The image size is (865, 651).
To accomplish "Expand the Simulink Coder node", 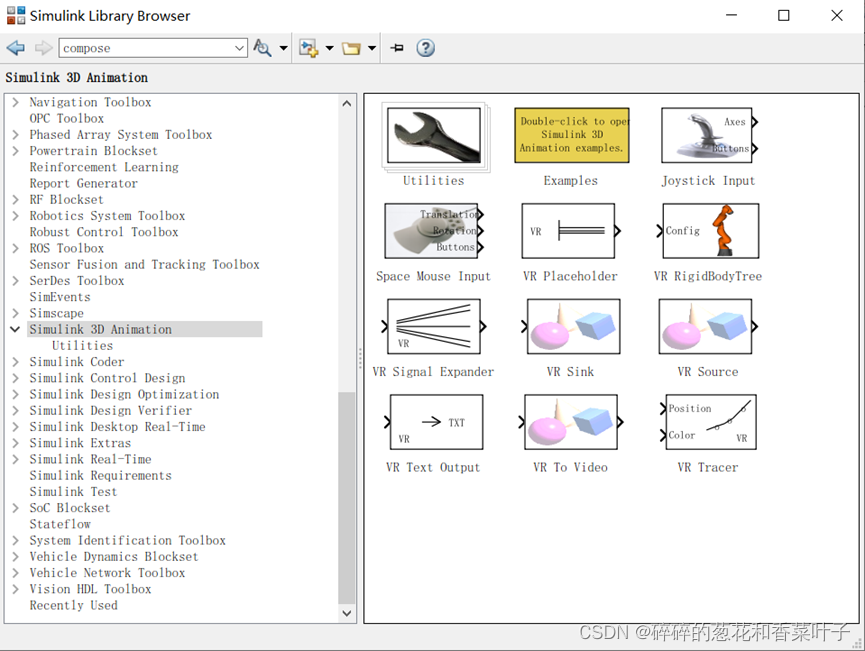I will (x=15, y=362).
